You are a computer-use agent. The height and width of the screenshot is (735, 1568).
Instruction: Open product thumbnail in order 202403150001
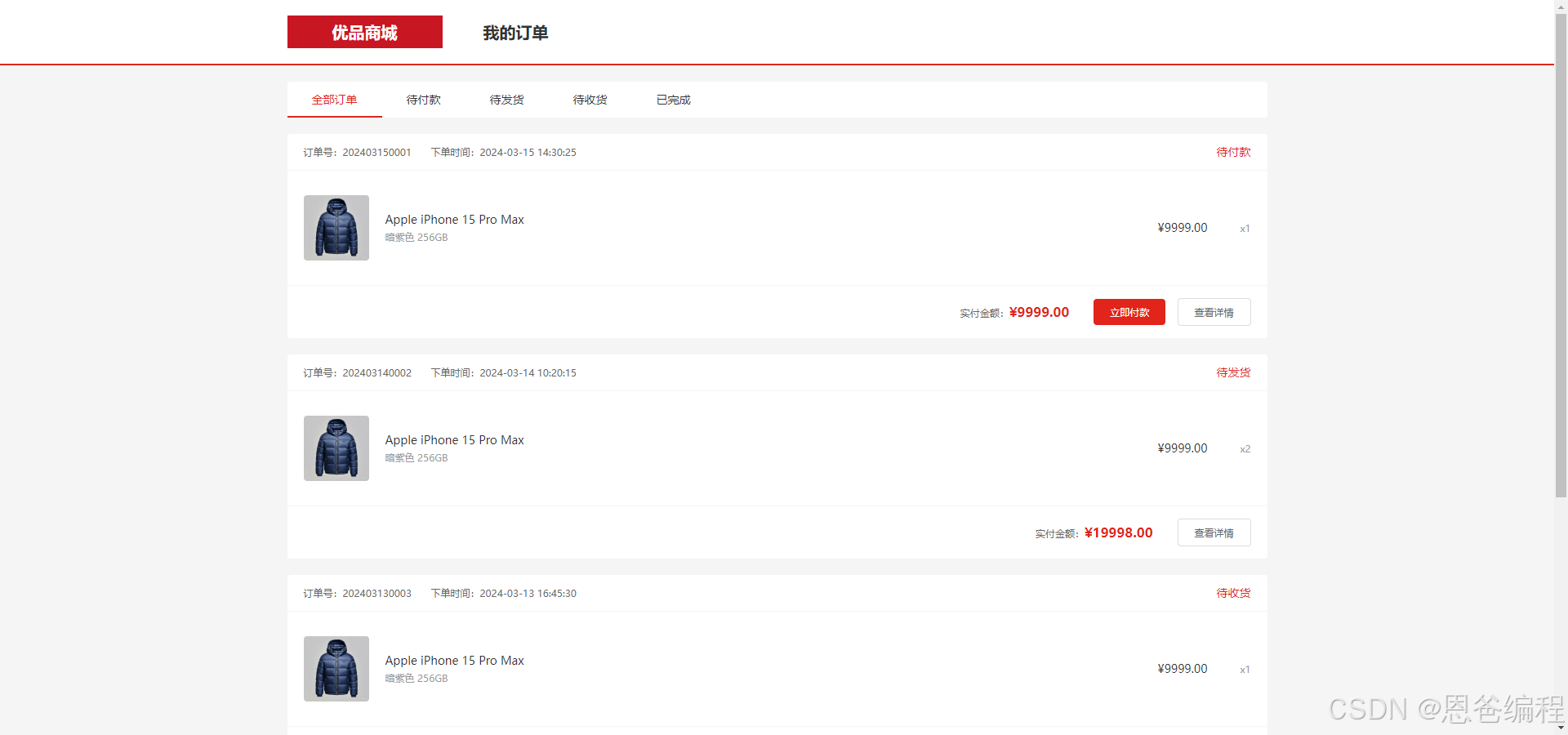pos(336,228)
